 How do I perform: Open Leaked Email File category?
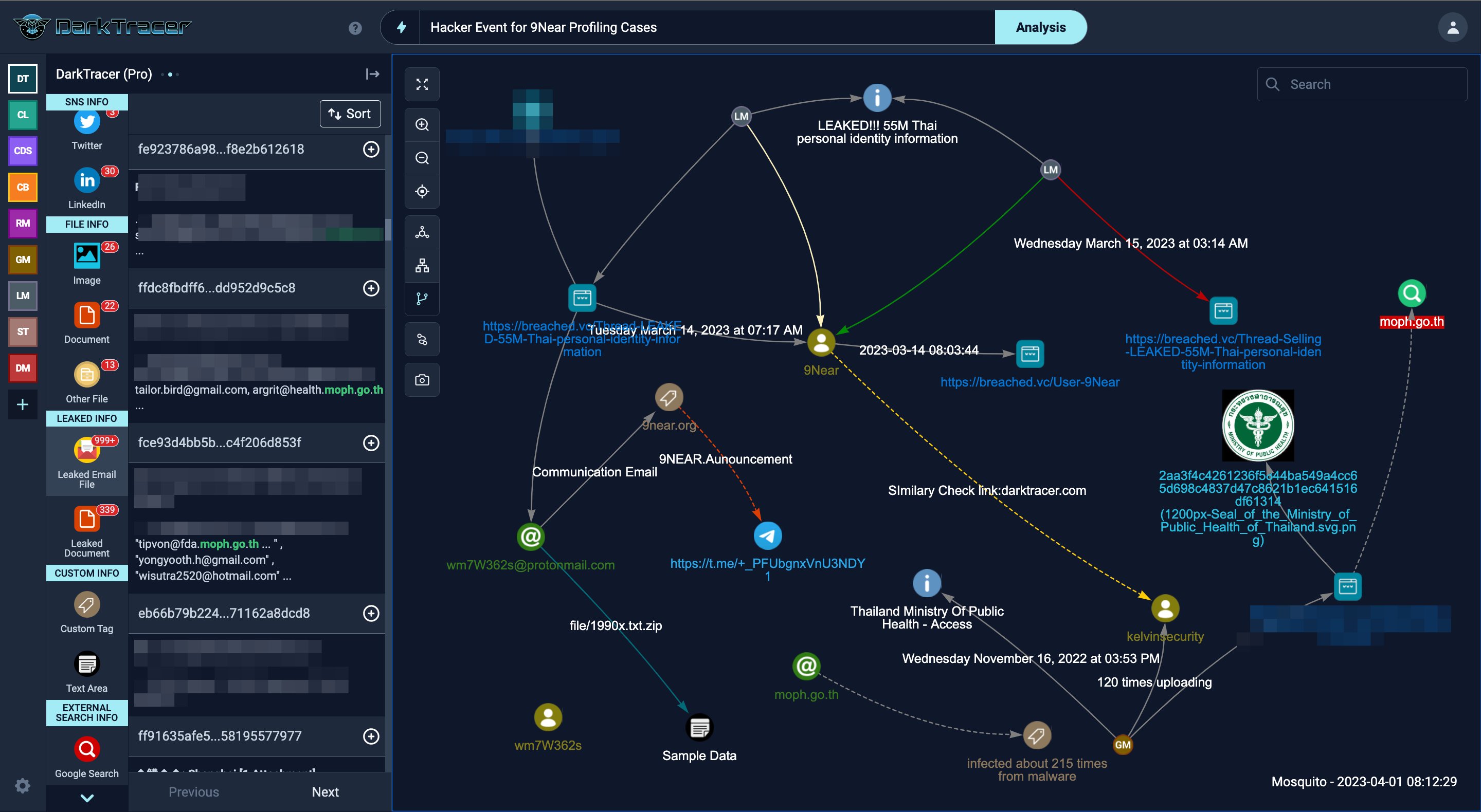[x=87, y=462]
